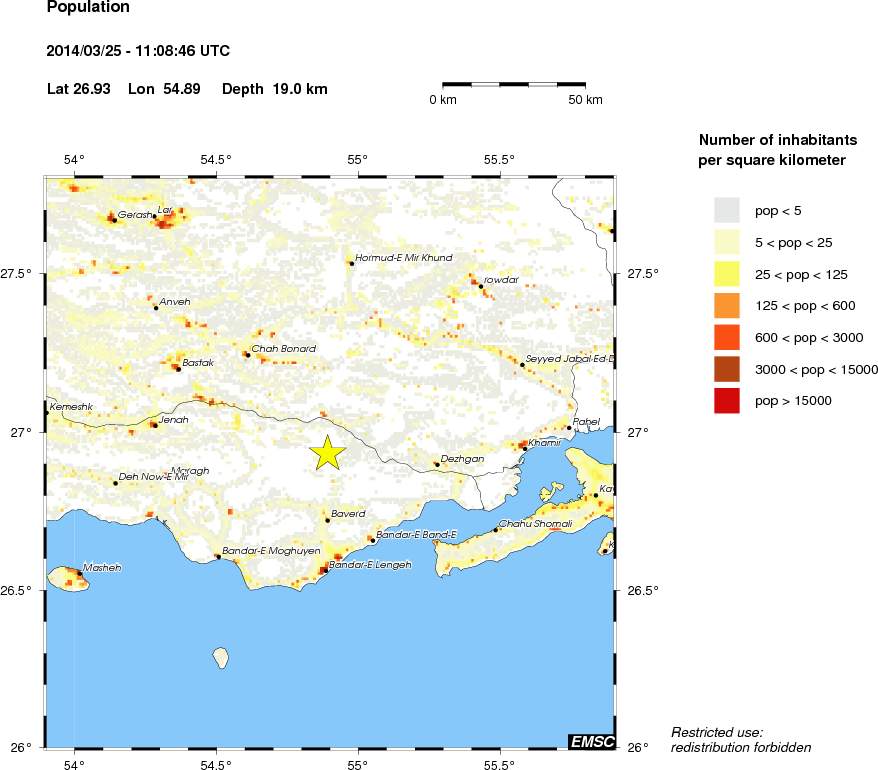Click the 'Restricted use: redistribution forbidden' notice

click(x=741, y=740)
